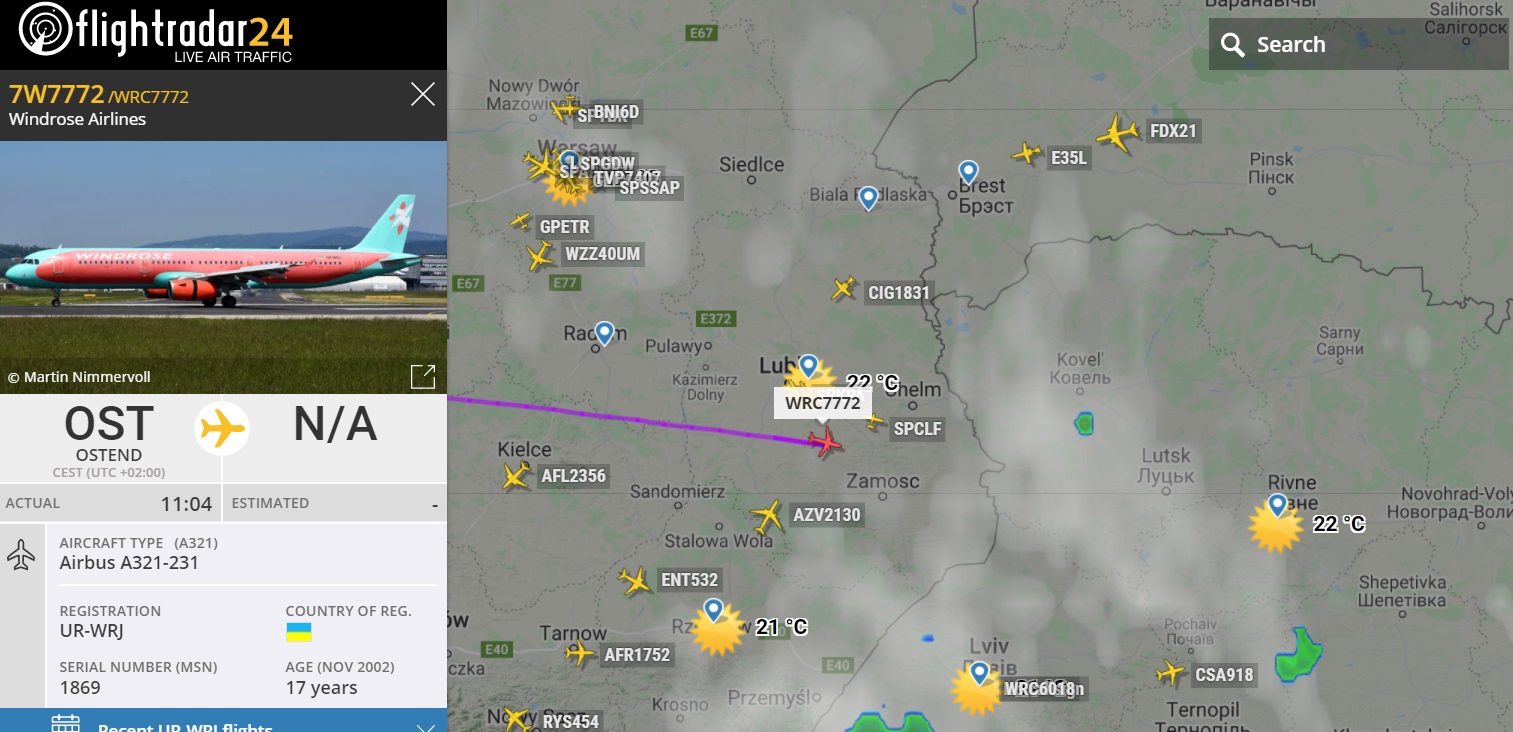Select the AZV2130 plane icon
Image resolution: width=1513 pixels, height=732 pixels.
pos(767,516)
